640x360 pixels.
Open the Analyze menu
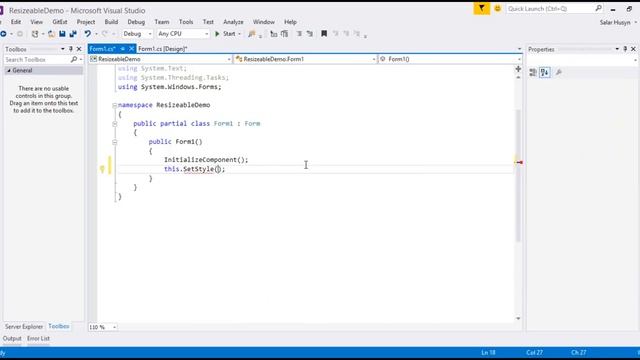233,22
